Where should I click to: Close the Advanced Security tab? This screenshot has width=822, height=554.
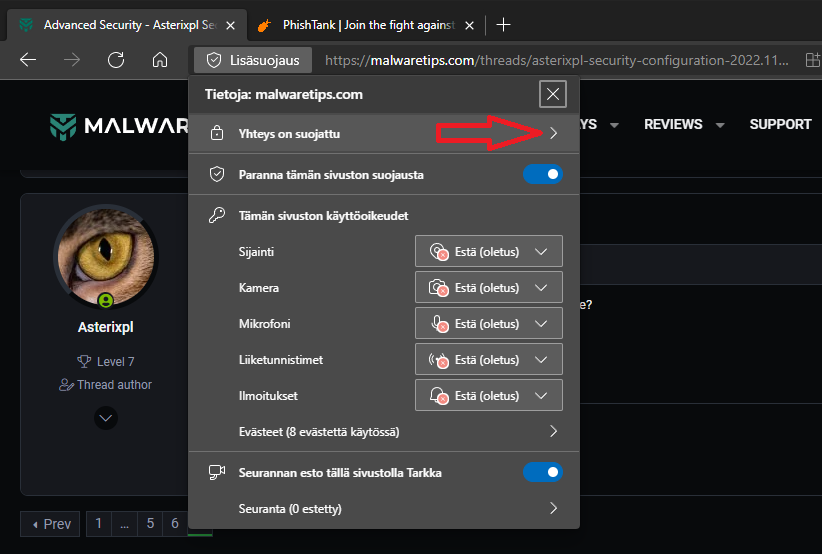tap(230, 25)
